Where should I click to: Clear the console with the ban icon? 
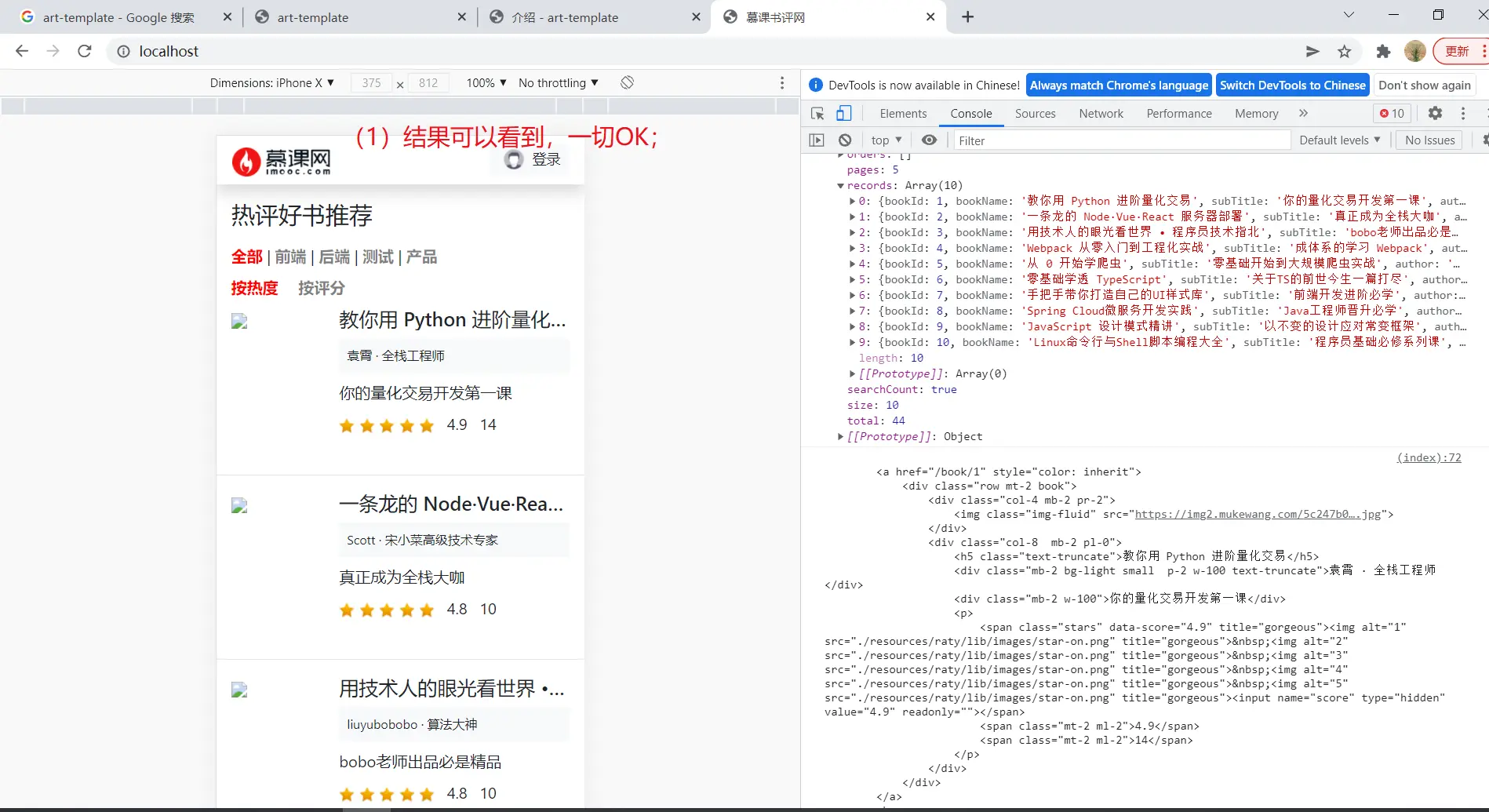[x=845, y=140]
